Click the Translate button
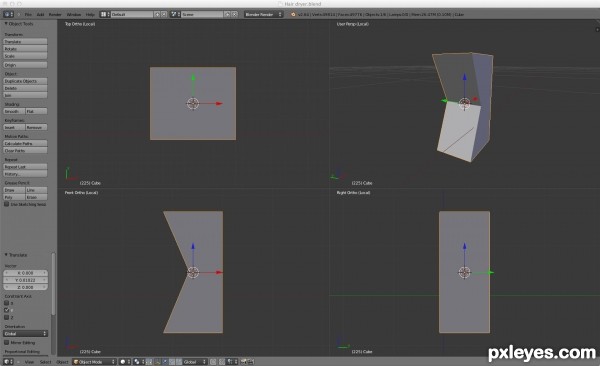 pos(25,41)
